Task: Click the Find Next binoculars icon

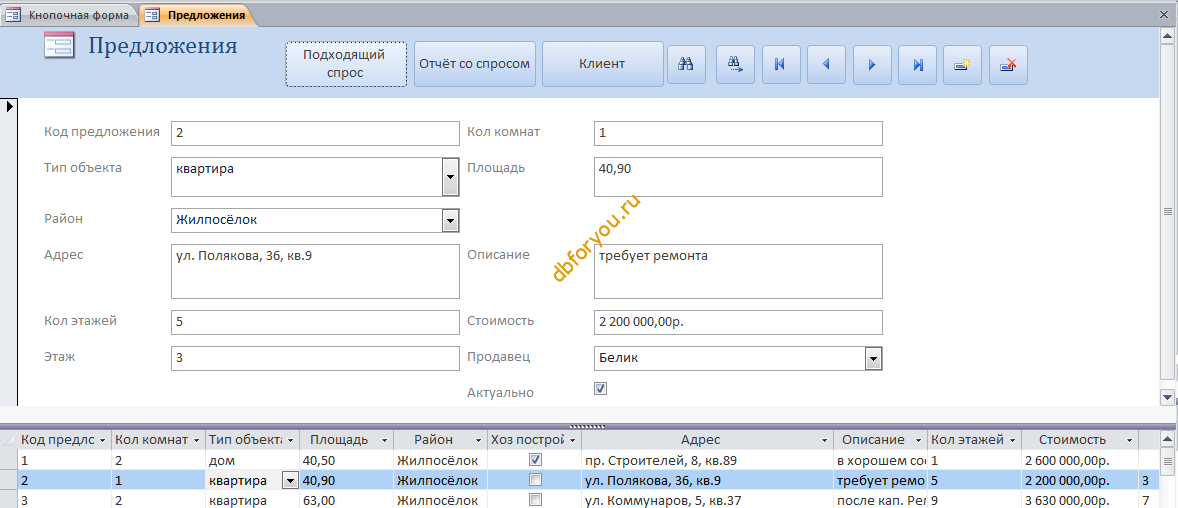Action: tap(735, 65)
